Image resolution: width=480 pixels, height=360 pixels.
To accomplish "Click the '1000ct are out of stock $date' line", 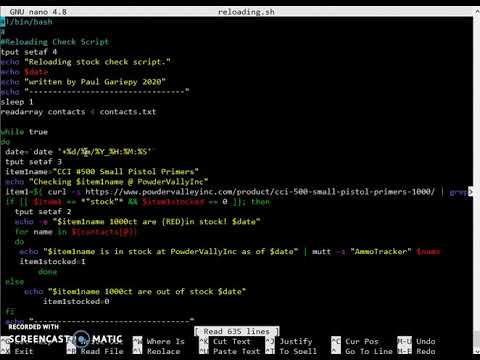I will 135,292.
